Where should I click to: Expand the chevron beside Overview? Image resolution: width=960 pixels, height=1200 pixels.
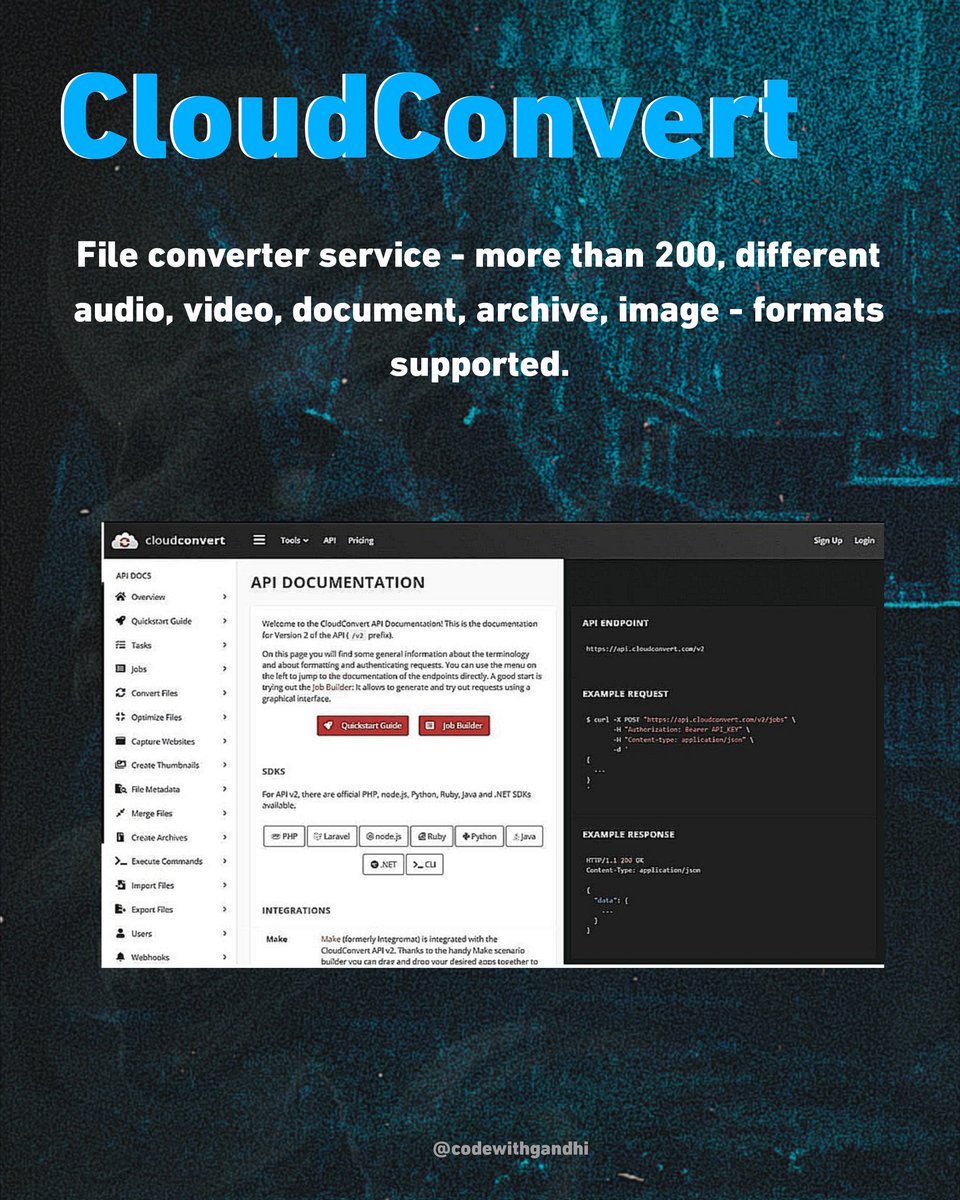click(x=224, y=597)
